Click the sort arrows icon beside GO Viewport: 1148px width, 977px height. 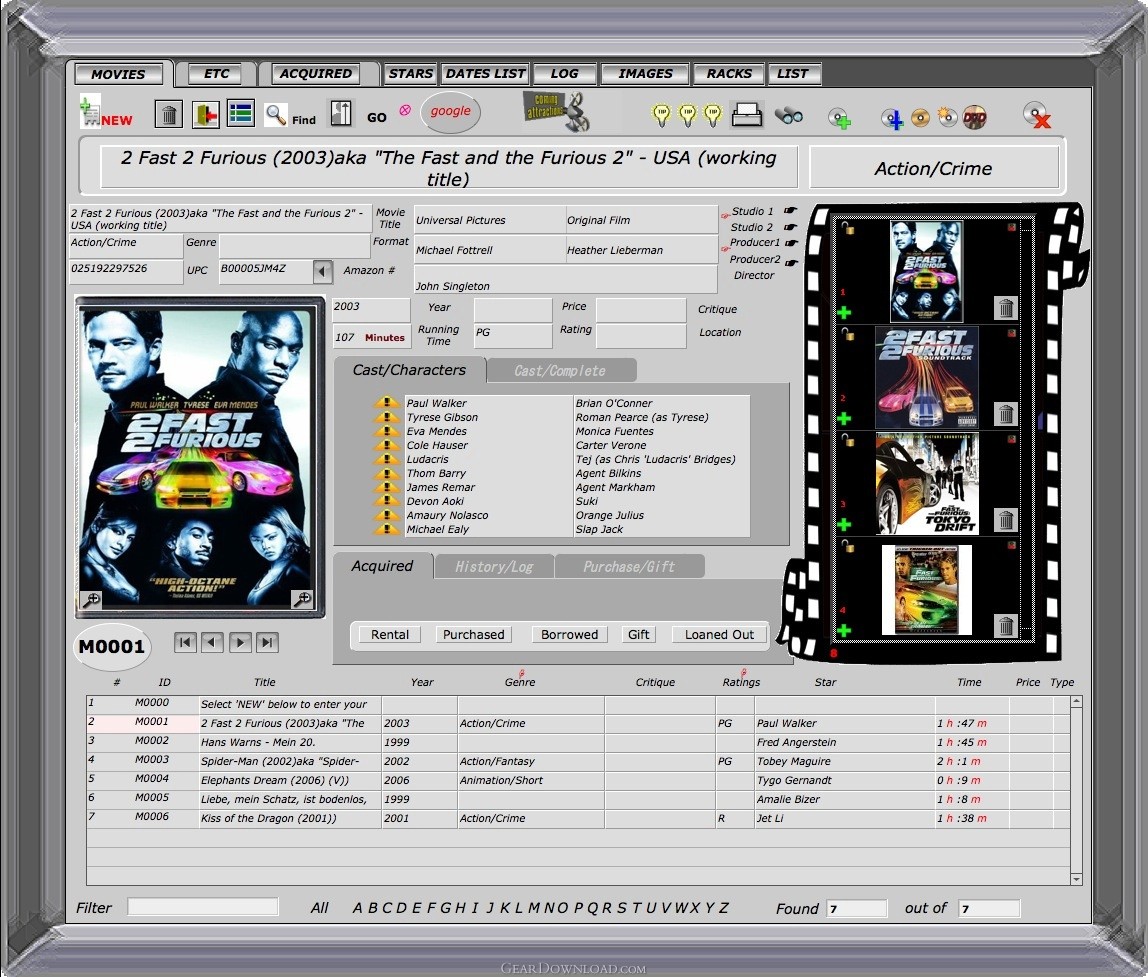coord(341,114)
